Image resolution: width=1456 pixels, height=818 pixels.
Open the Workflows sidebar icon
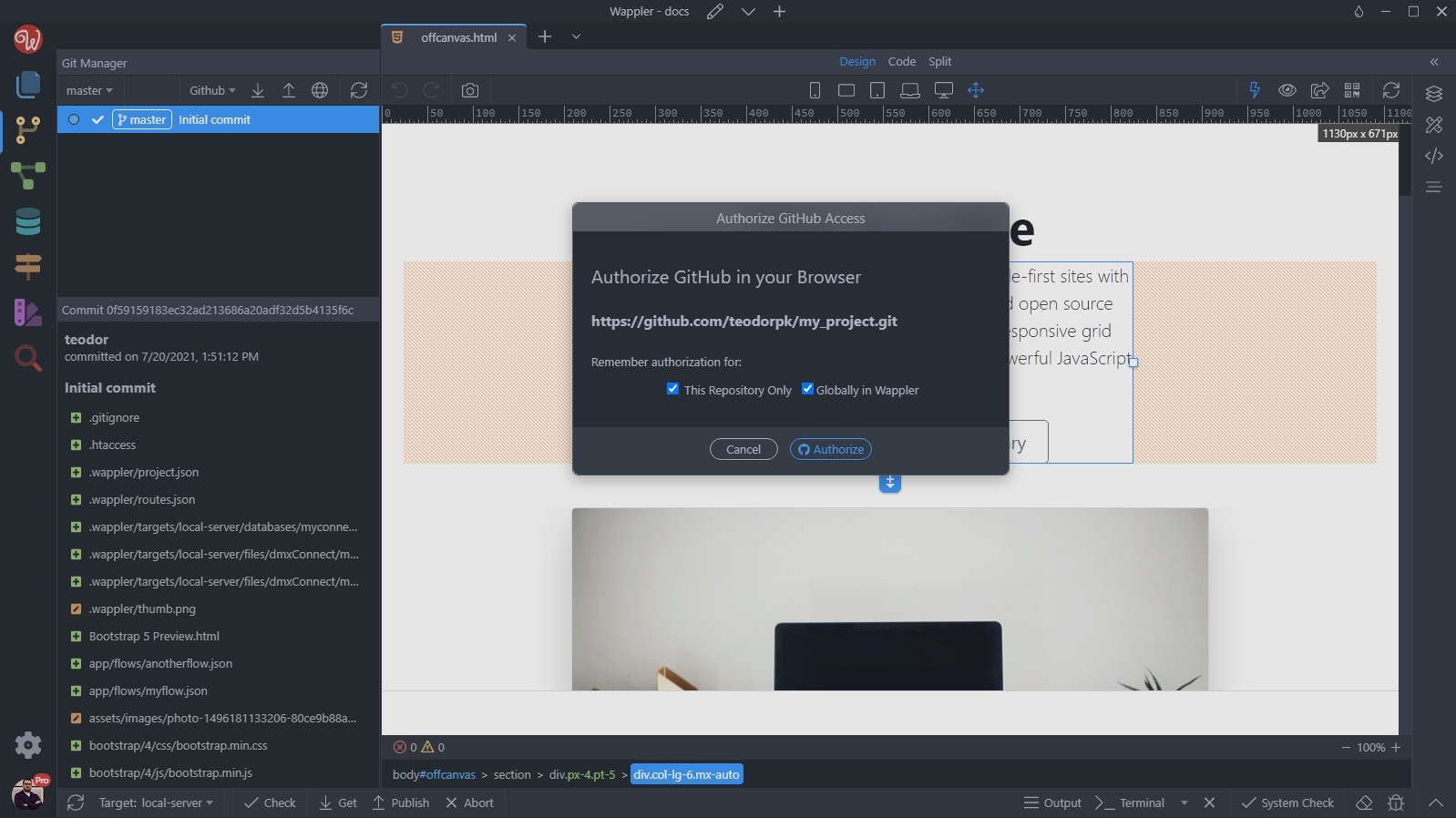pyautogui.click(x=28, y=176)
